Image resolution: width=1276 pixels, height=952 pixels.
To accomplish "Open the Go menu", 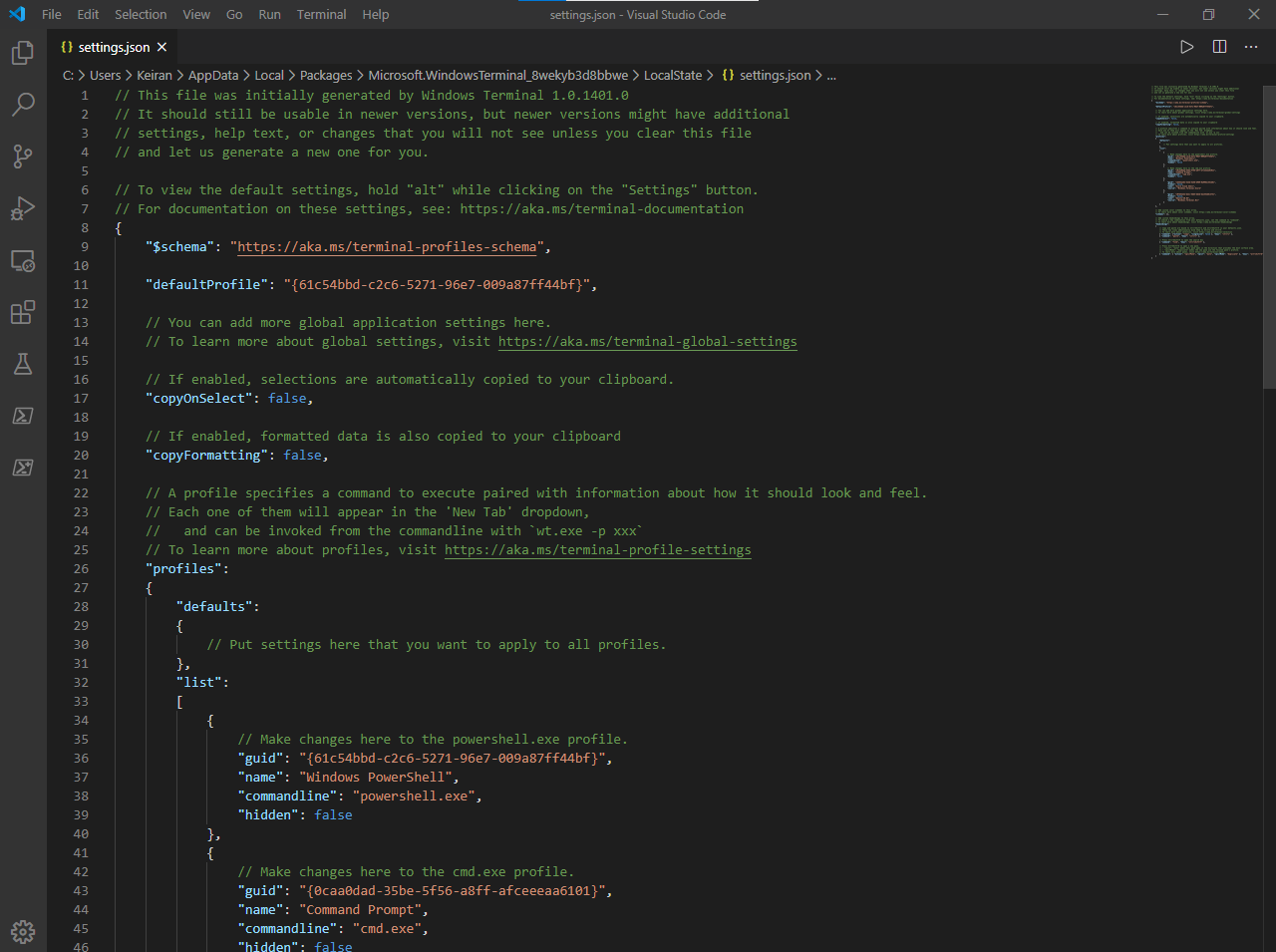I will click(x=234, y=14).
